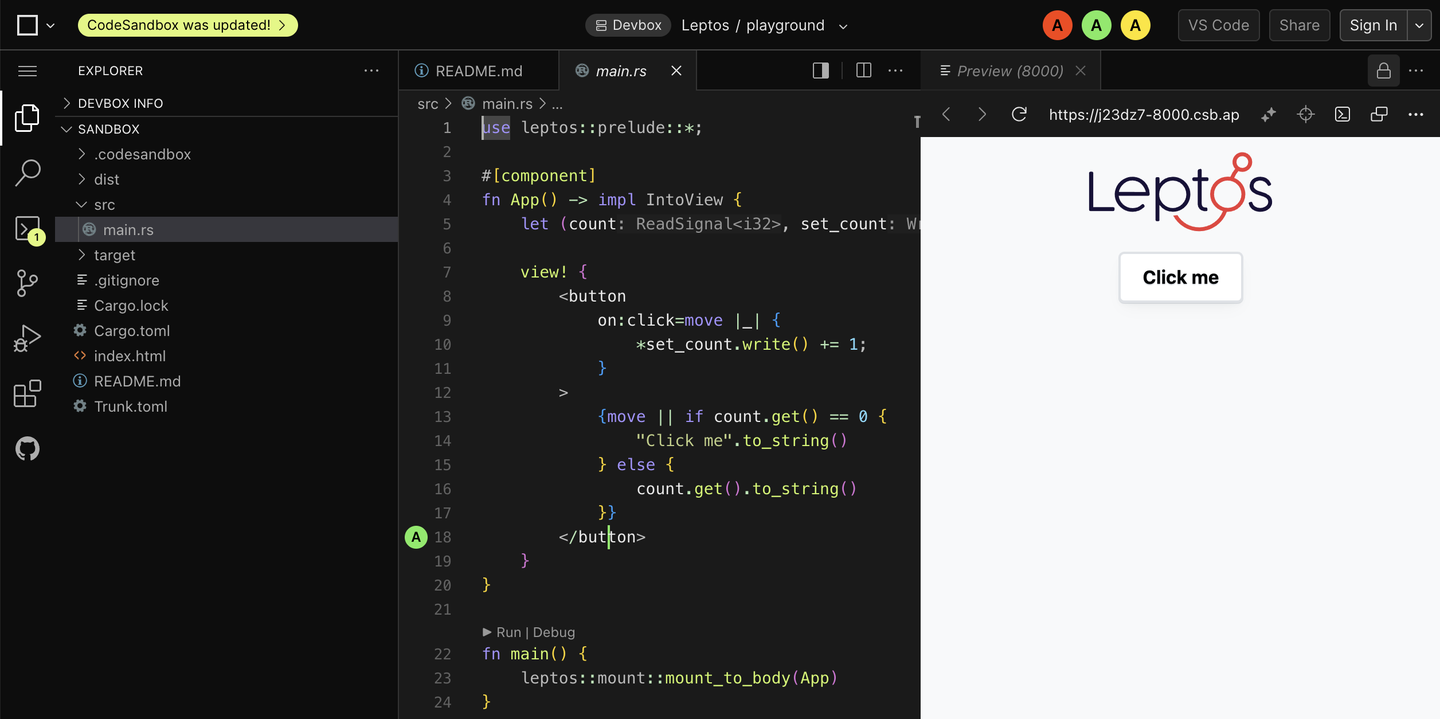Toggle the preview lock icon
The image size is (1440, 719).
point(1383,70)
